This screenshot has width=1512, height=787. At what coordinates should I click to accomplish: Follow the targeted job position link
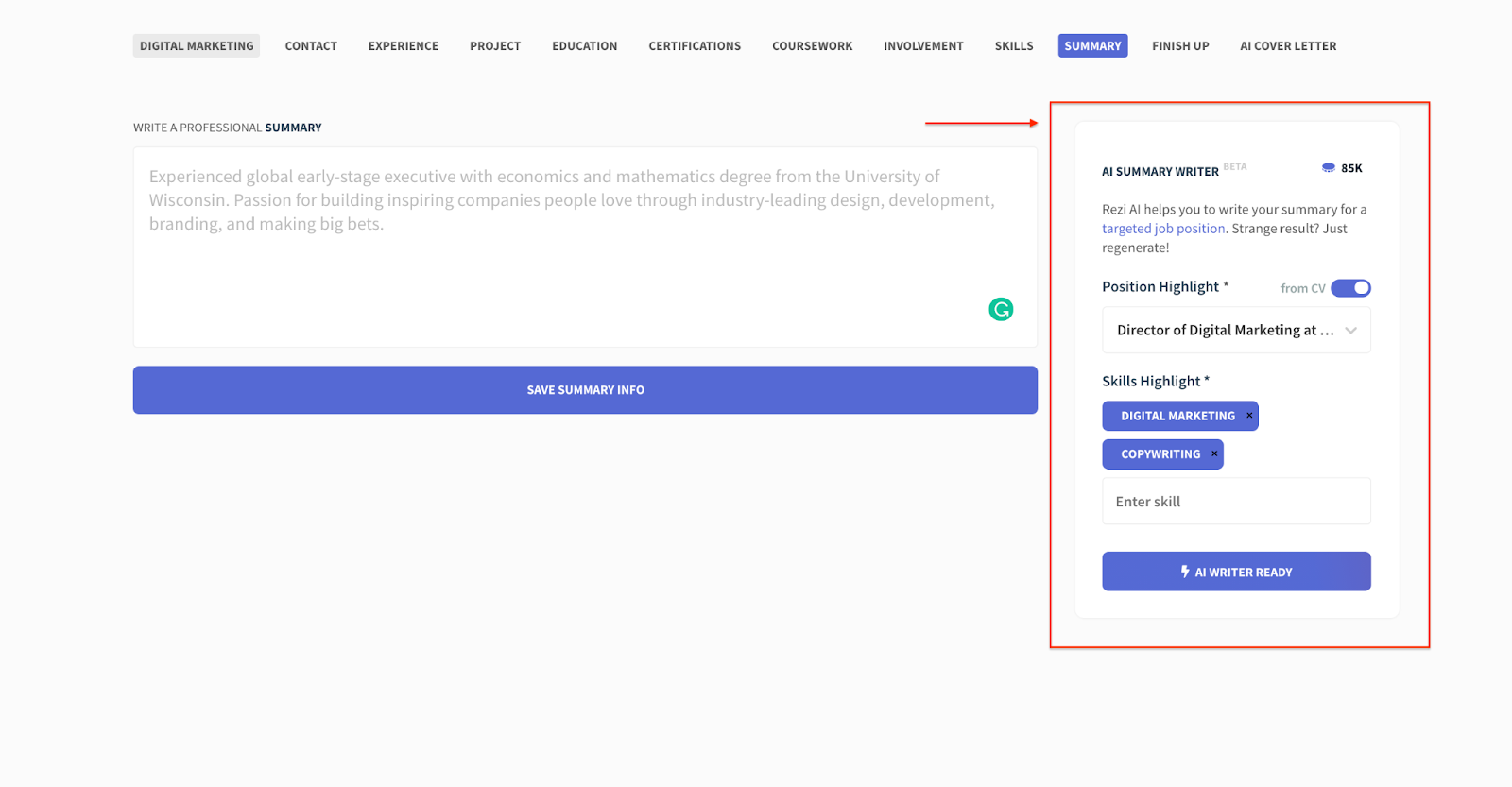tap(1163, 229)
